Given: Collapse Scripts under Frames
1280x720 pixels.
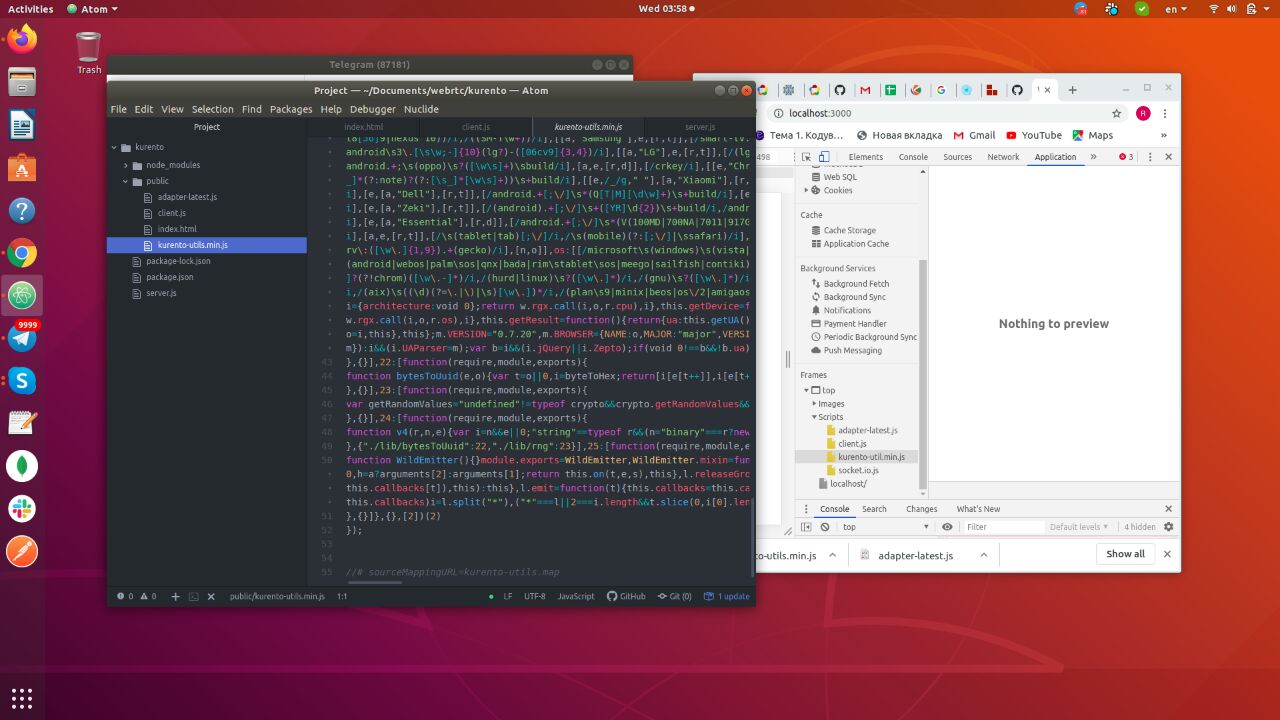Looking at the screenshot, I should (814, 417).
